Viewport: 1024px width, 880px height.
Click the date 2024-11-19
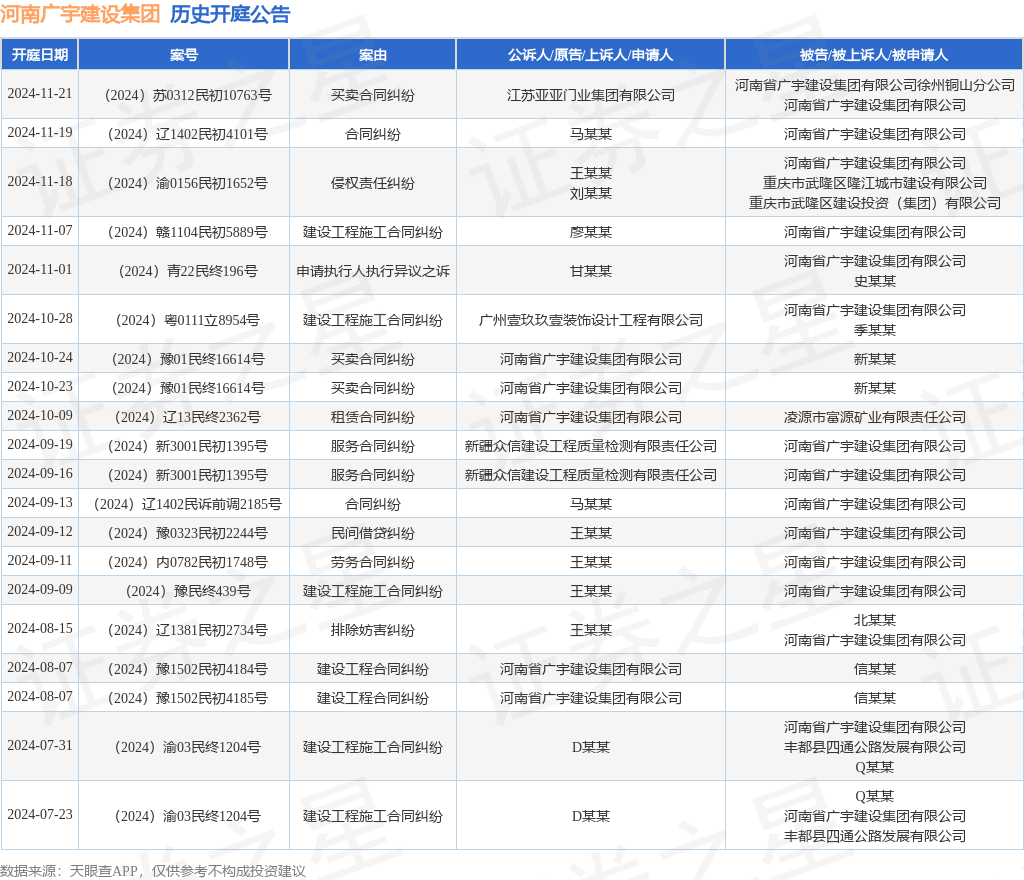pyautogui.click(x=40, y=133)
